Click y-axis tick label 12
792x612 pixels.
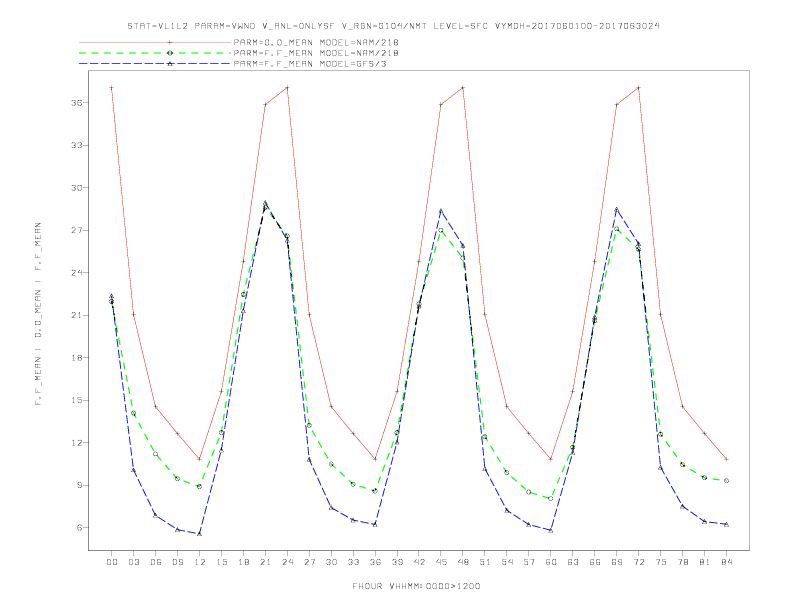pos(77,443)
